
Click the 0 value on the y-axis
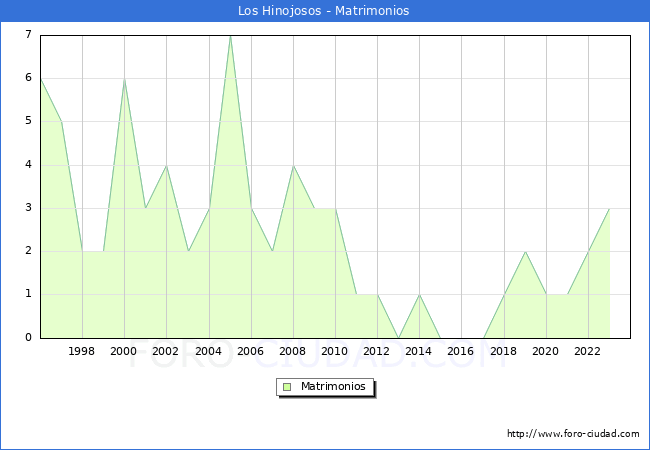28,337
